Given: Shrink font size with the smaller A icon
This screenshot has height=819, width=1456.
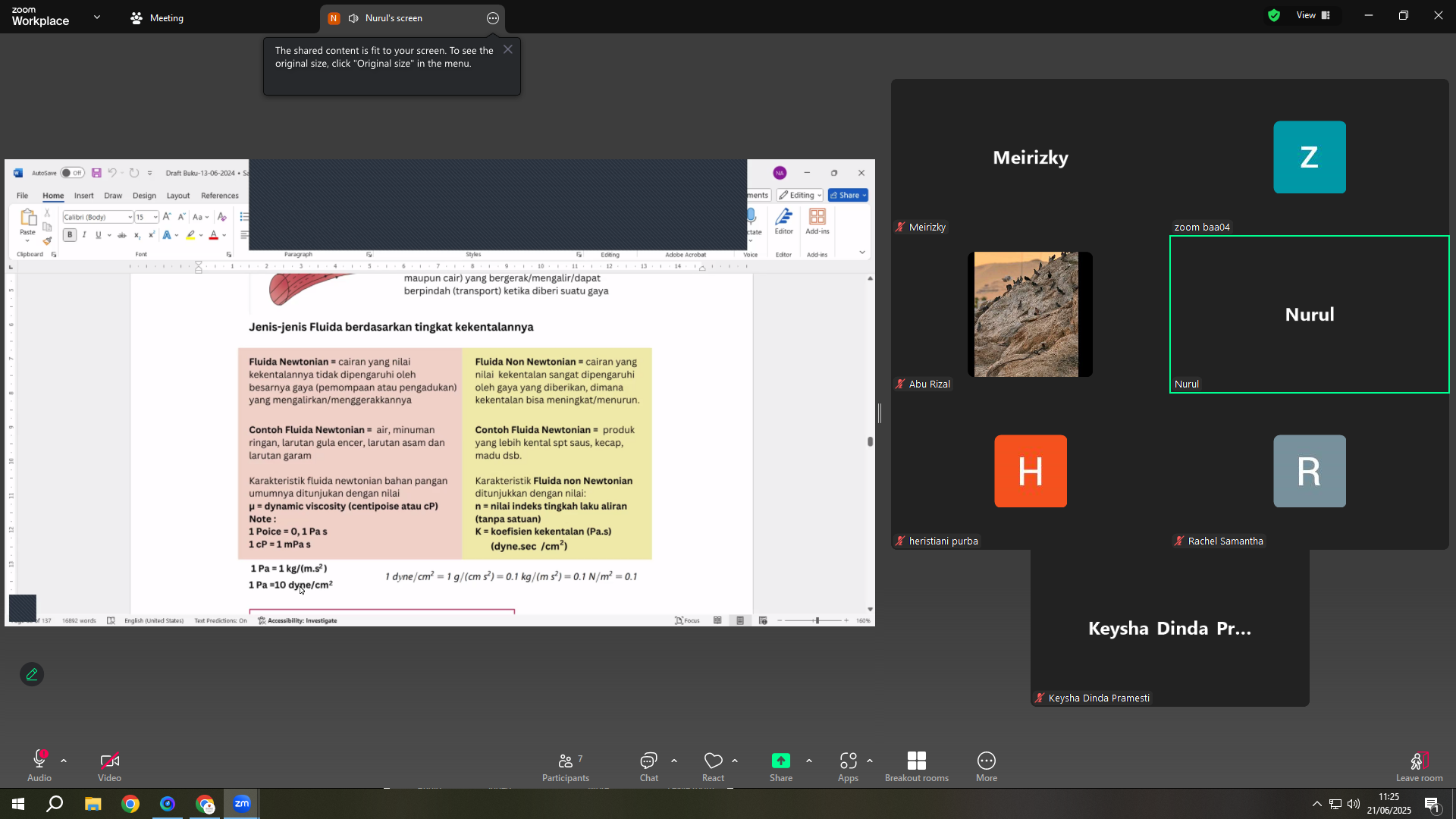Looking at the screenshot, I should point(181,217).
